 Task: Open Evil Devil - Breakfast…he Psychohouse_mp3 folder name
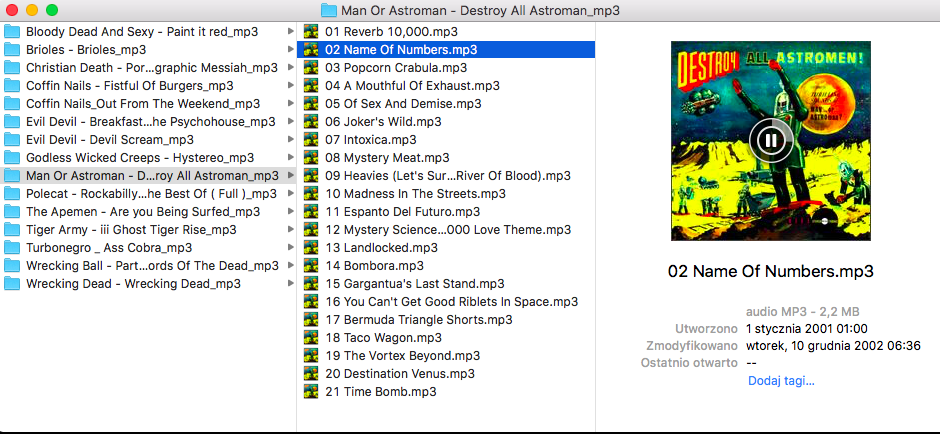tap(150, 122)
